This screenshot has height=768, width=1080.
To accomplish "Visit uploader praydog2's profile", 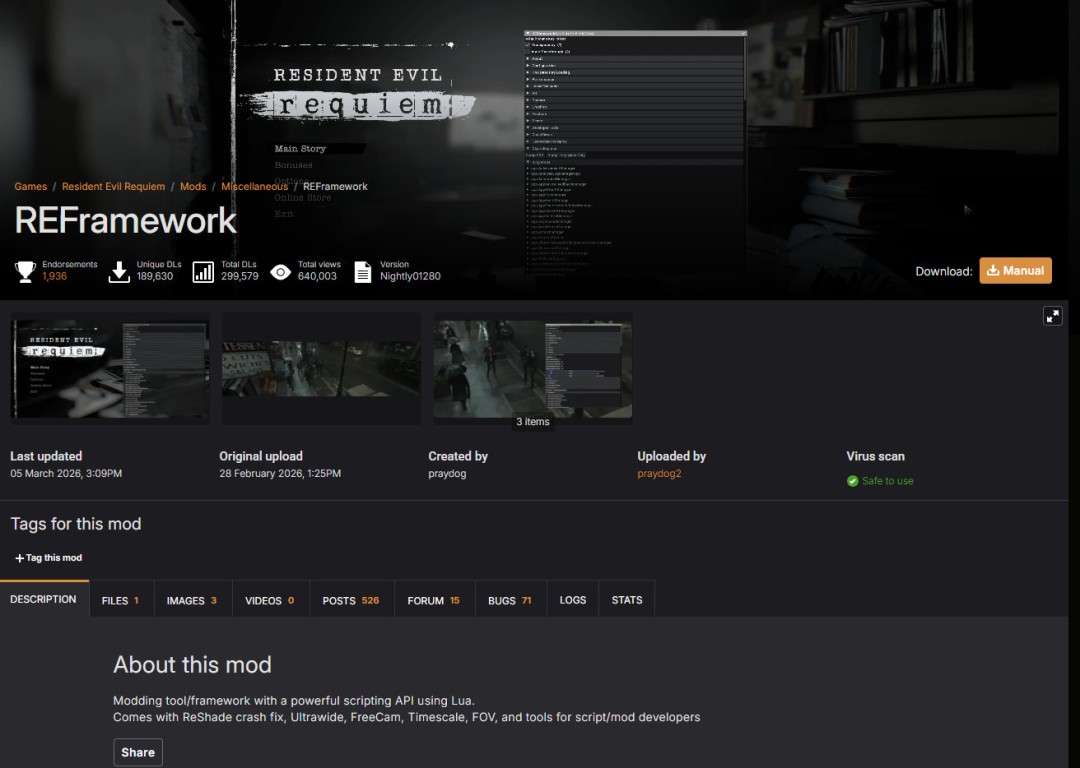I will coord(659,474).
